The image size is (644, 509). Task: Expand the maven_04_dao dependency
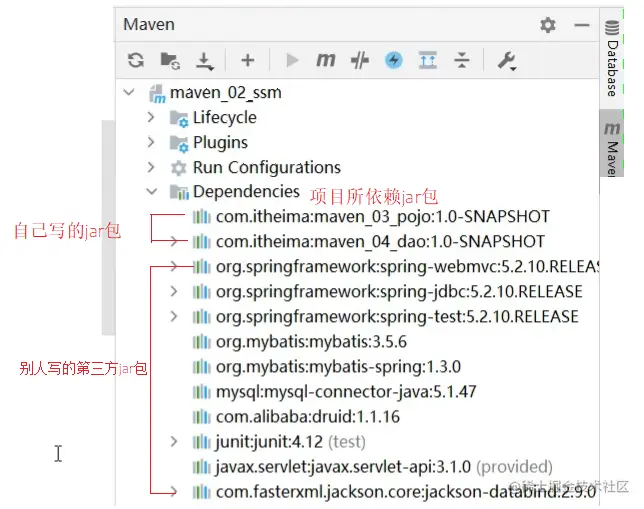pos(174,241)
